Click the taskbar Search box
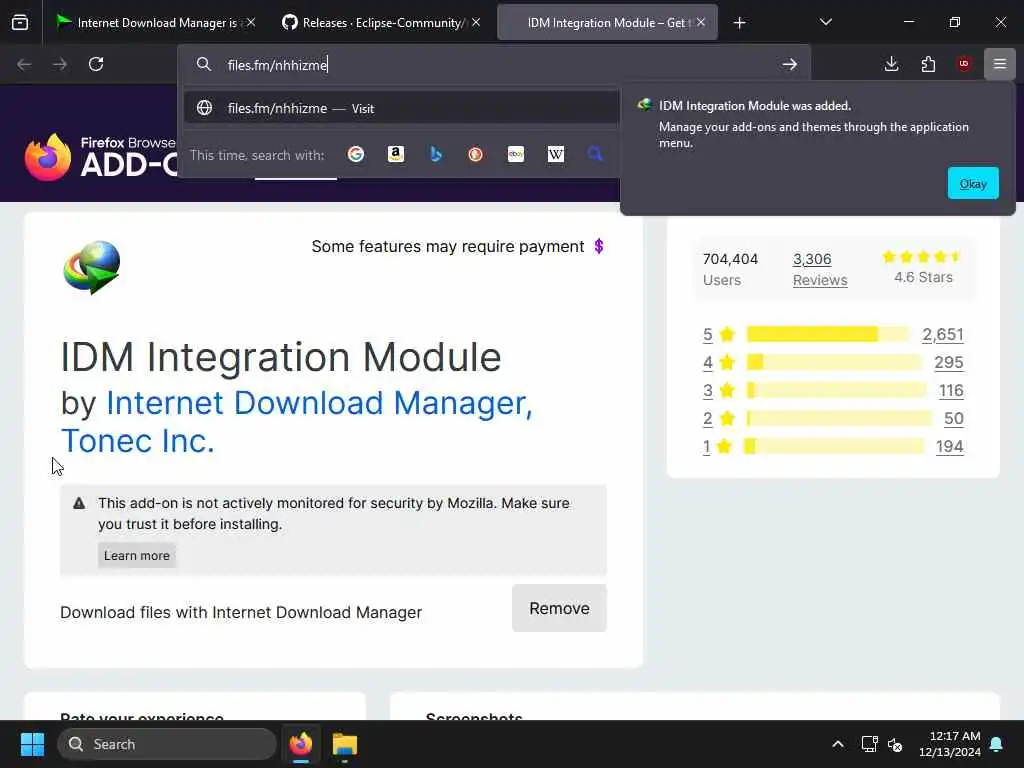 click(x=167, y=744)
